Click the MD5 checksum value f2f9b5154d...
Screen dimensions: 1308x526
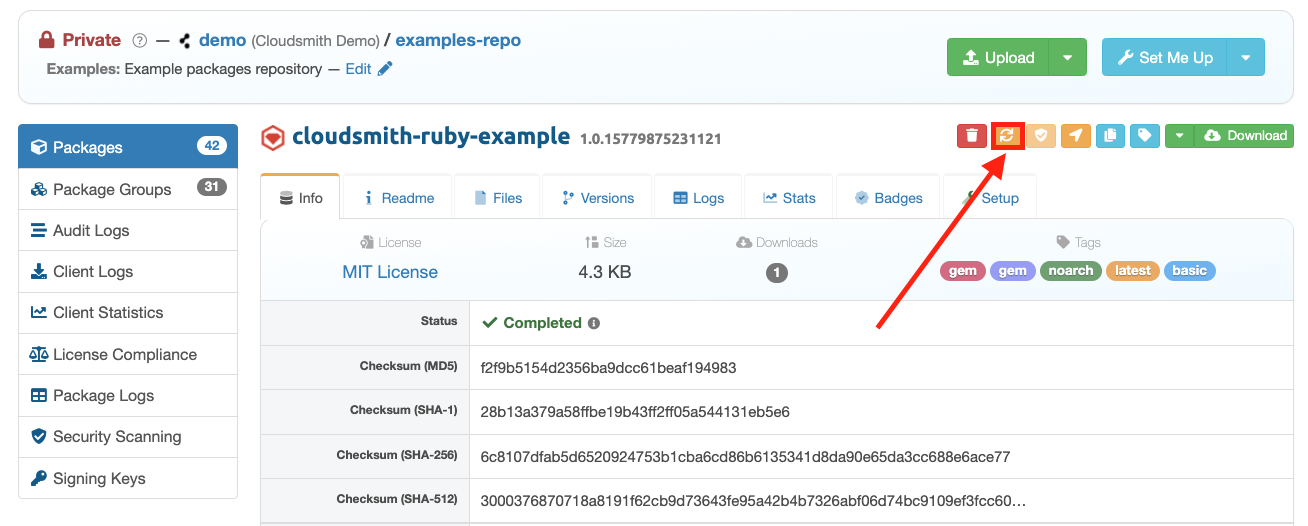[608, 368]
